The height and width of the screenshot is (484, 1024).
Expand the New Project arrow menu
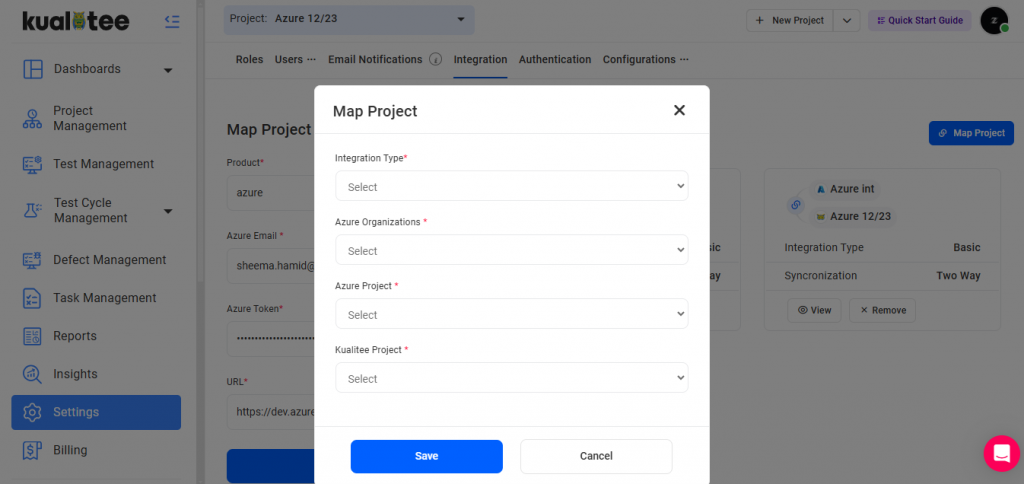click(847, 21)
